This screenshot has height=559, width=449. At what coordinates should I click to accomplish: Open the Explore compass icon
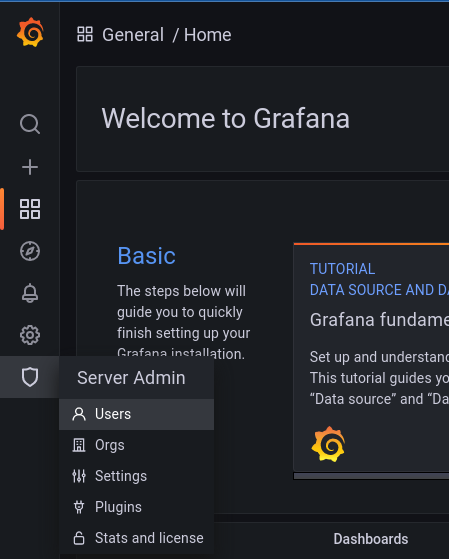30,251
